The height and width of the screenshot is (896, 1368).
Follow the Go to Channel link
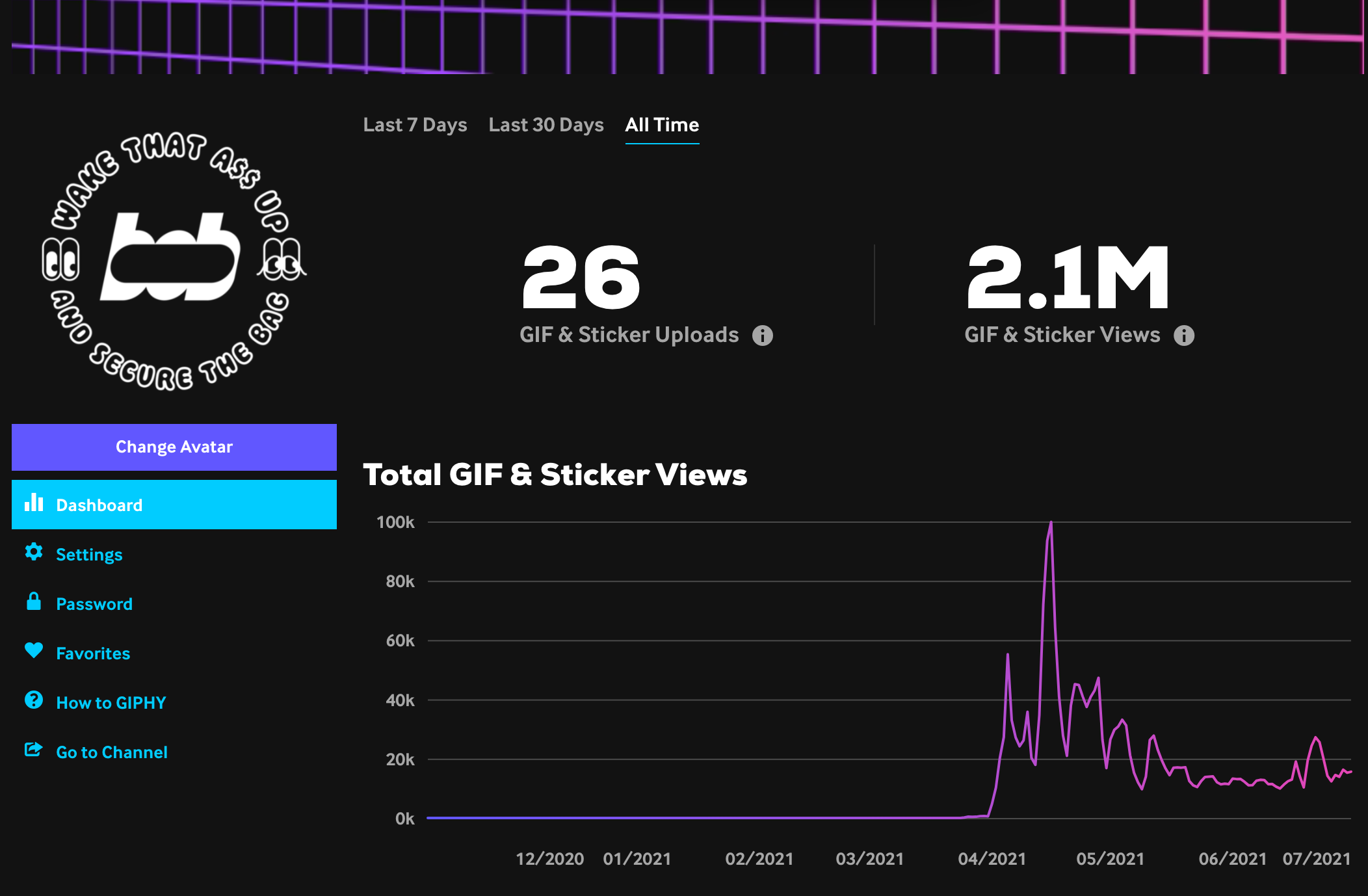[112, 752]
